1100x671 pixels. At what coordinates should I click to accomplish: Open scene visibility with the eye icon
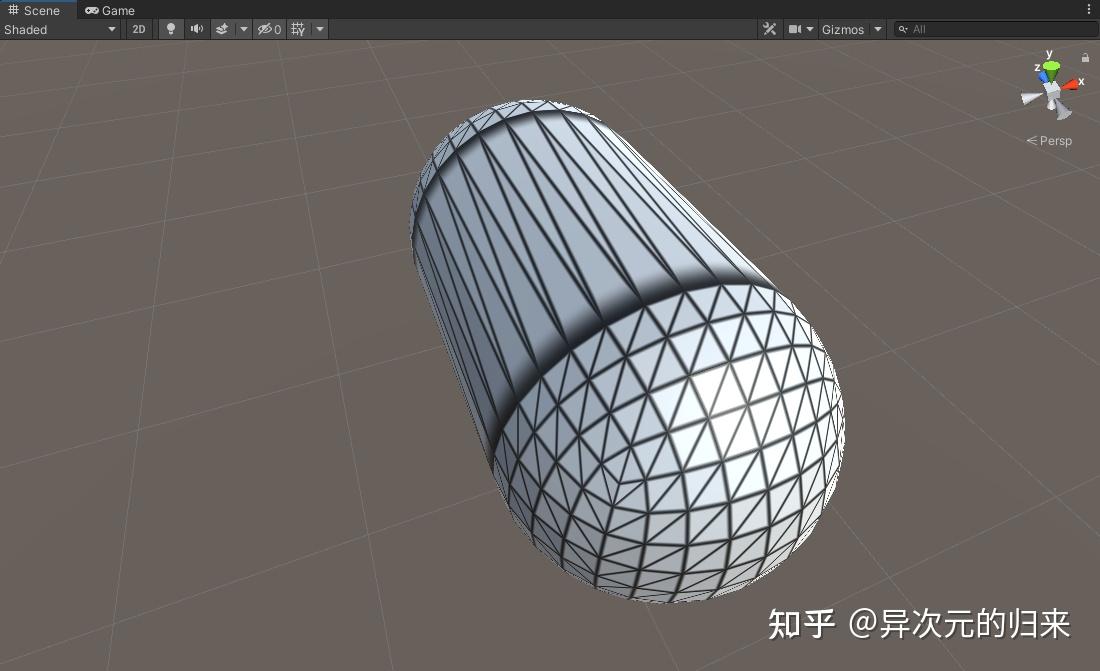point(264,29)
